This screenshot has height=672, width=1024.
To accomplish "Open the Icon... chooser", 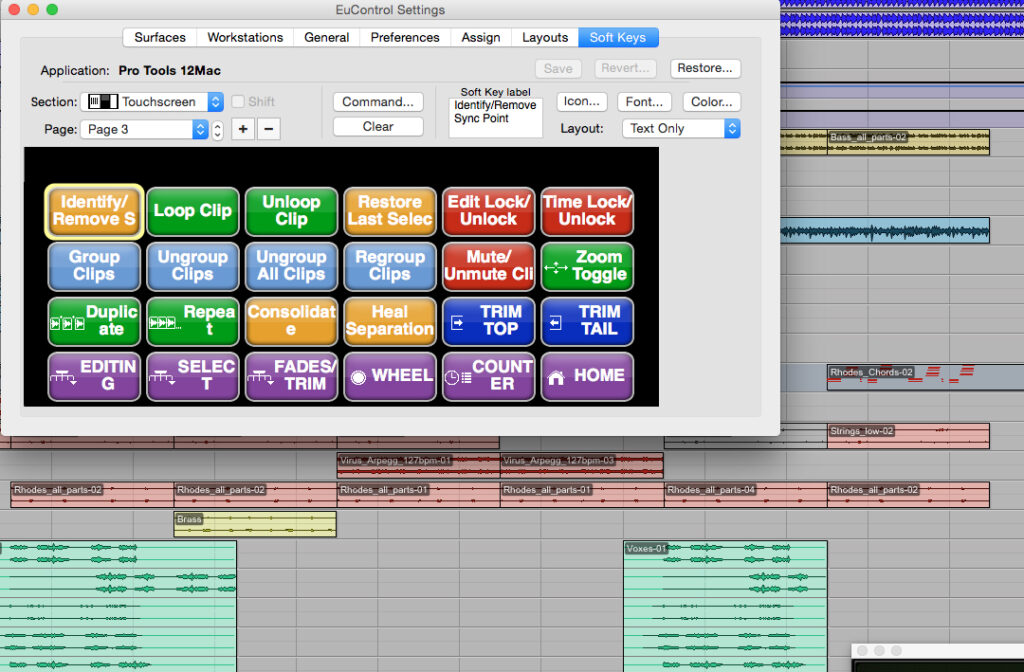I will point(582,102).
